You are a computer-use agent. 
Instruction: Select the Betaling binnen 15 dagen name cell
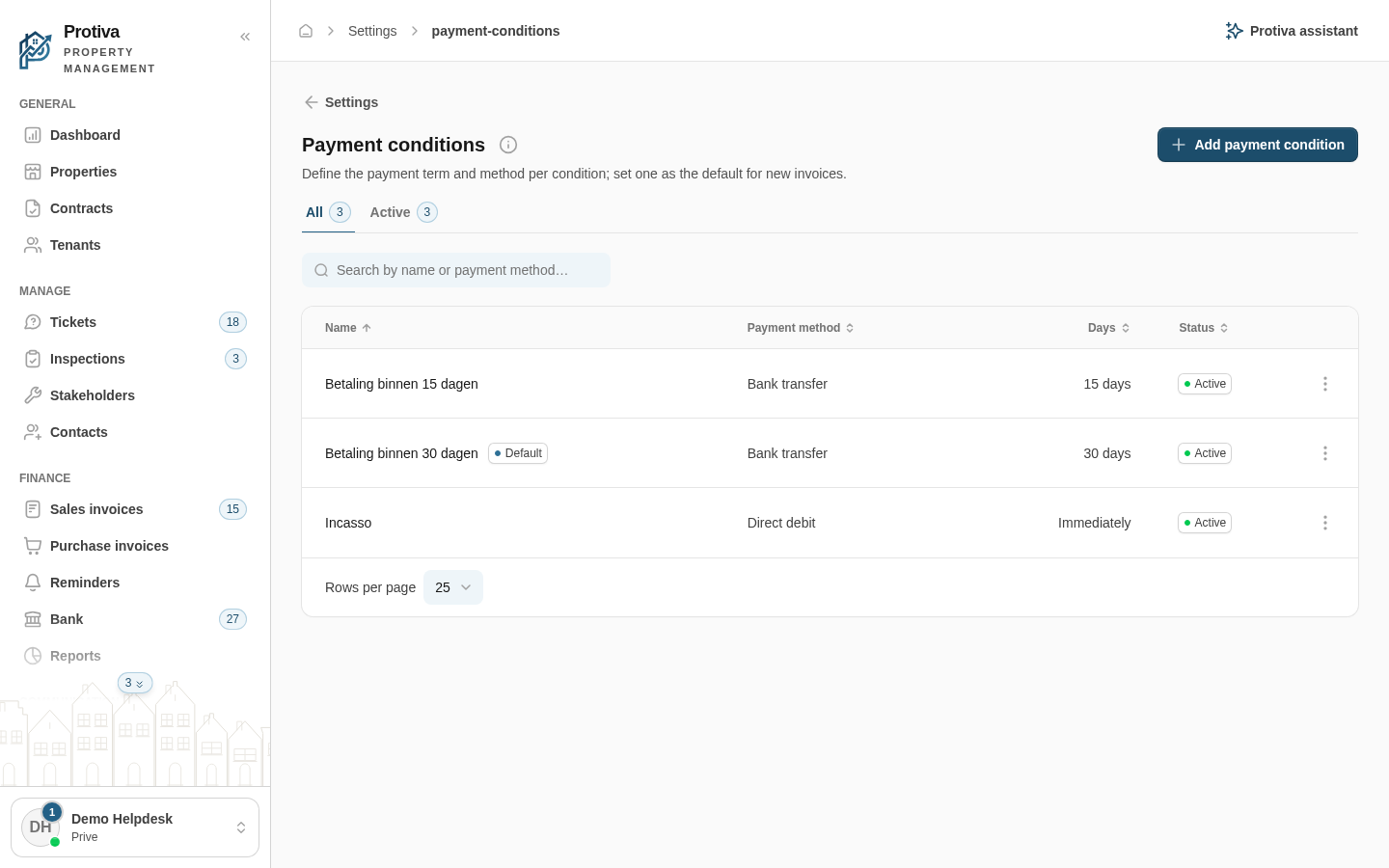coord(401,384)
